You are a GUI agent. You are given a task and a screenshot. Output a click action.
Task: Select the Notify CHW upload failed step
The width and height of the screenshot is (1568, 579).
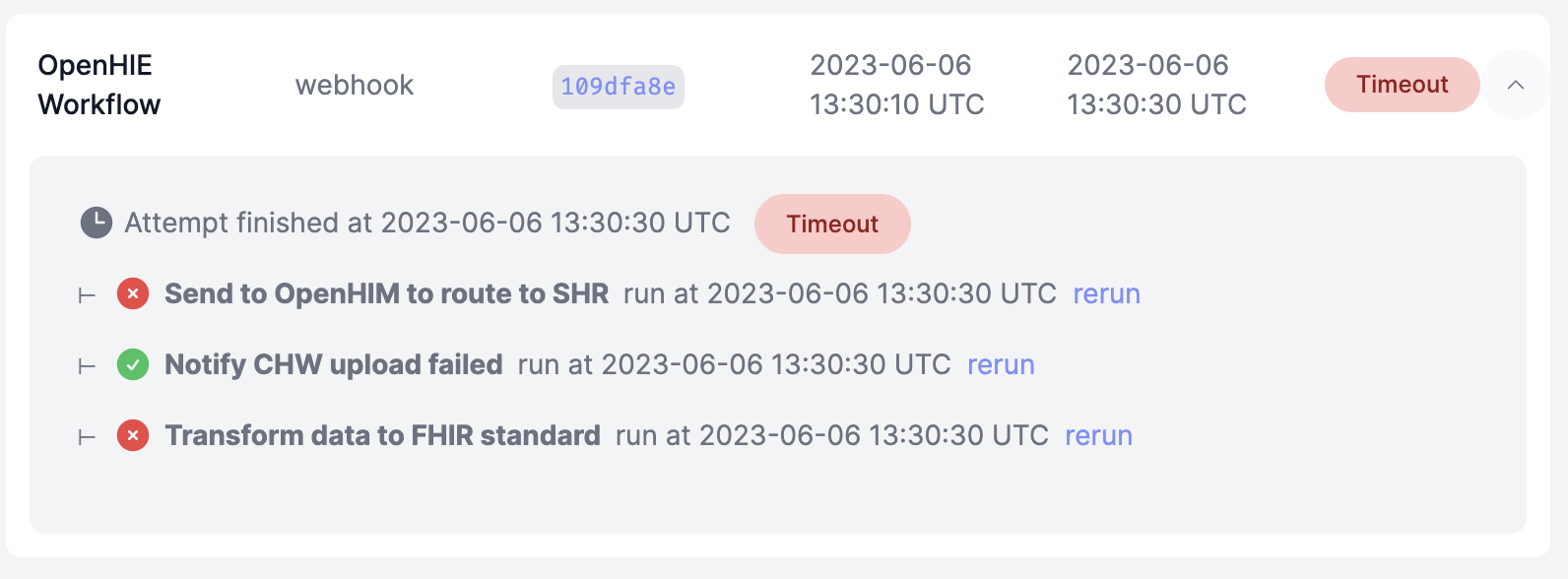click(334, 364)
